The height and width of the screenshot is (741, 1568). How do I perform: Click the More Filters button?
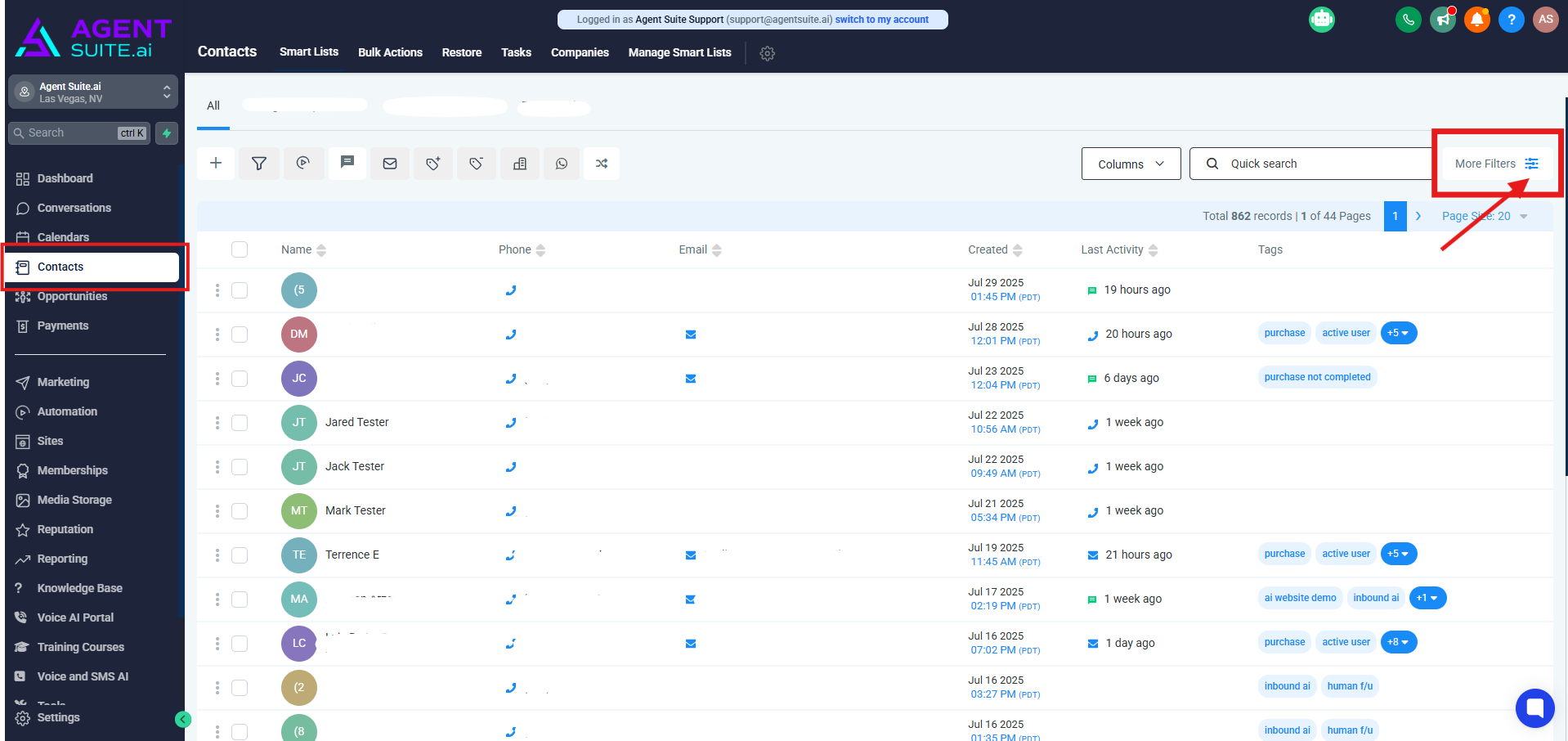click(1496, 164)
